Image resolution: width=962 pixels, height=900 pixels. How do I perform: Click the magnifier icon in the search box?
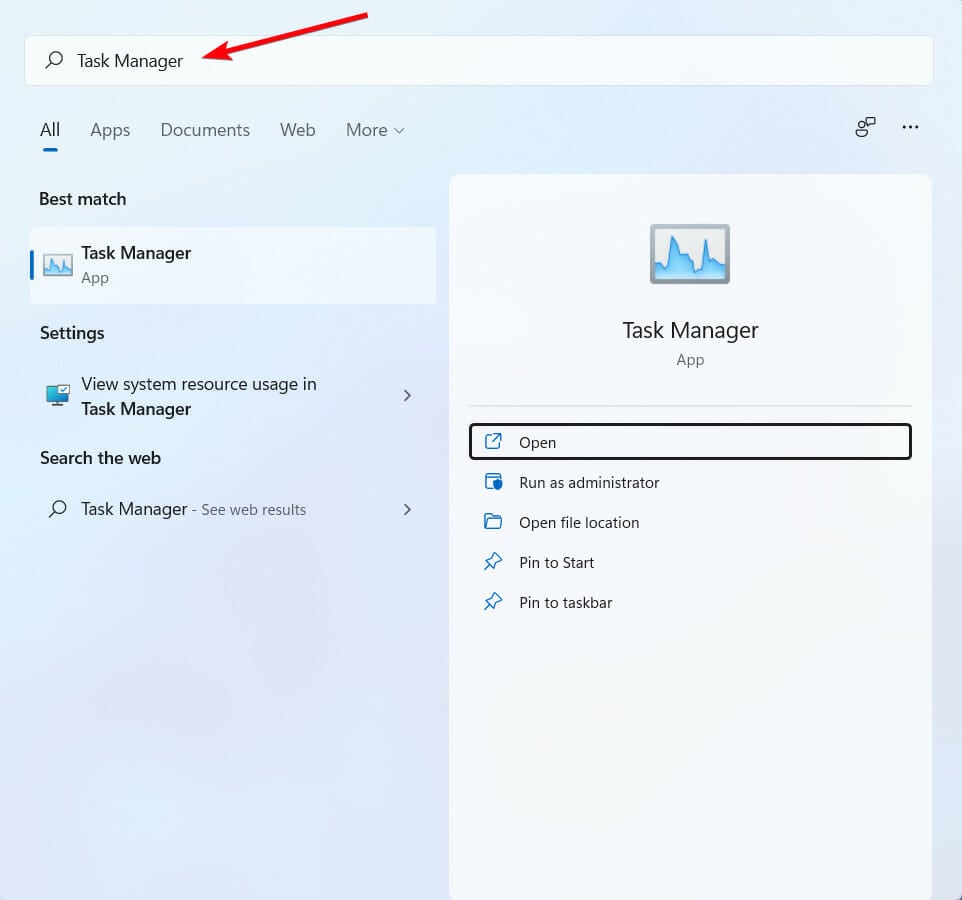(x=54, y=60)
